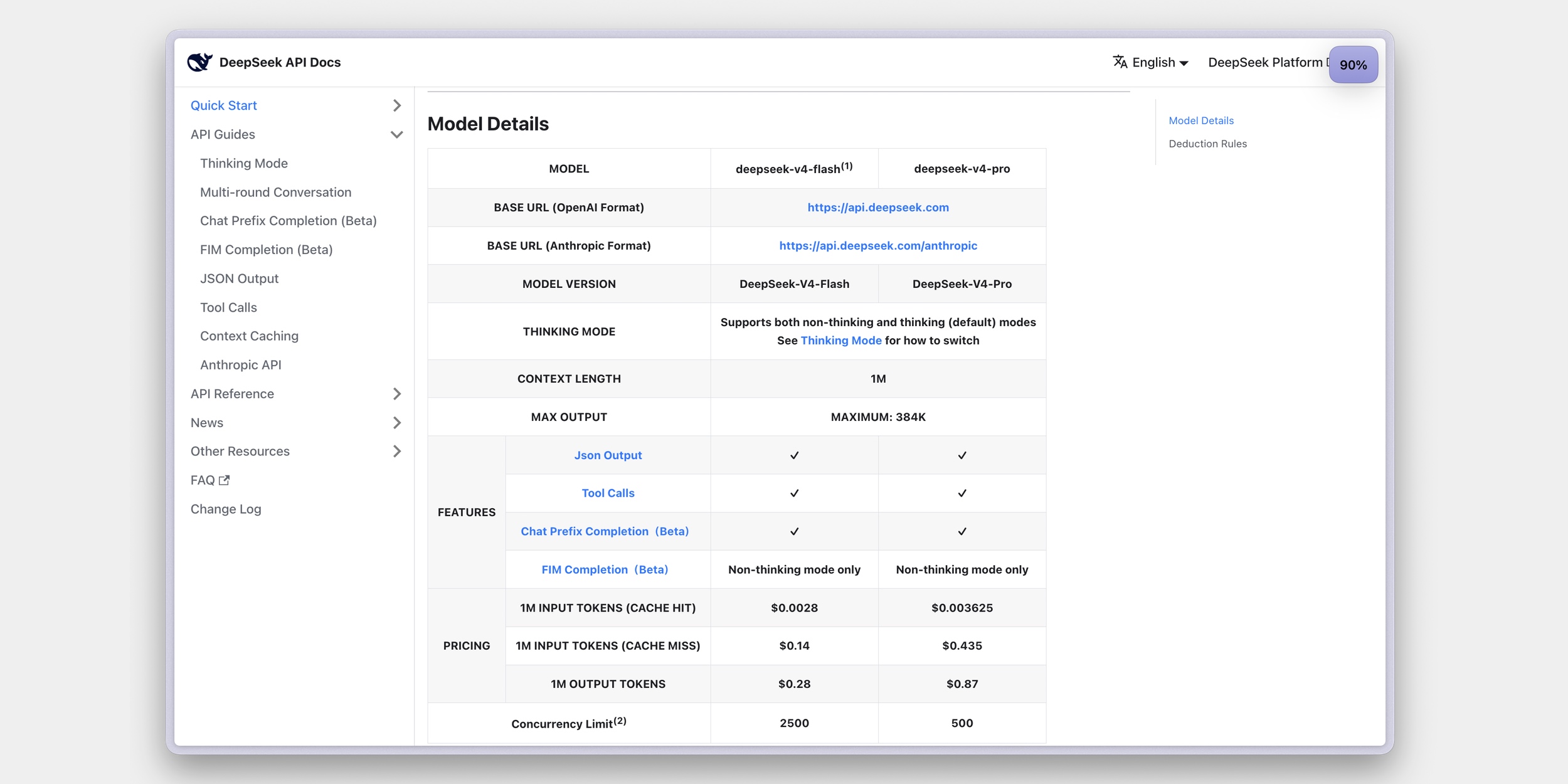The image size is (1568, 784).
Task: Open the Thinking Mode sidebar page
Action: click(244, 163)
